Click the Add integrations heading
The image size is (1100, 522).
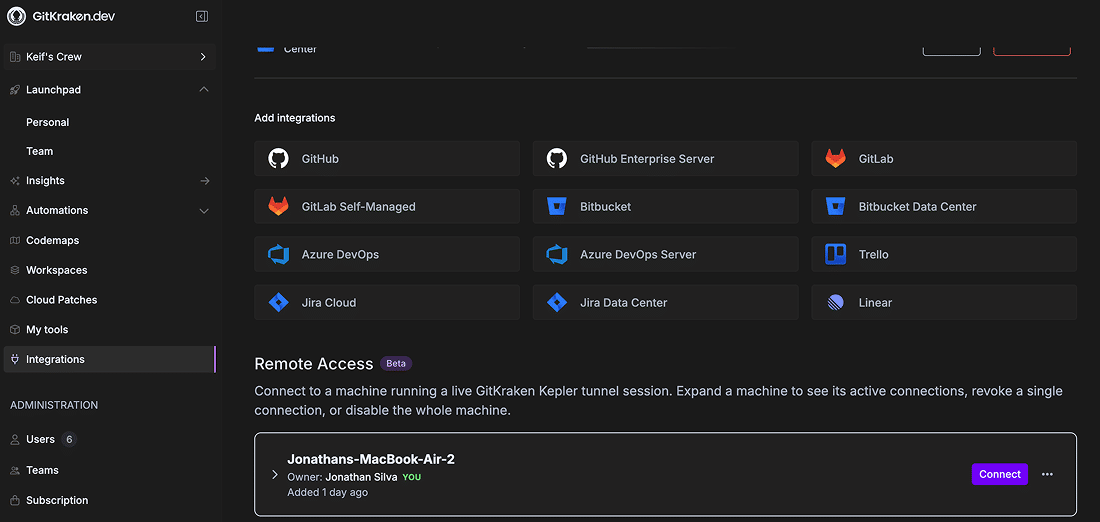click(x=295, y=118)
